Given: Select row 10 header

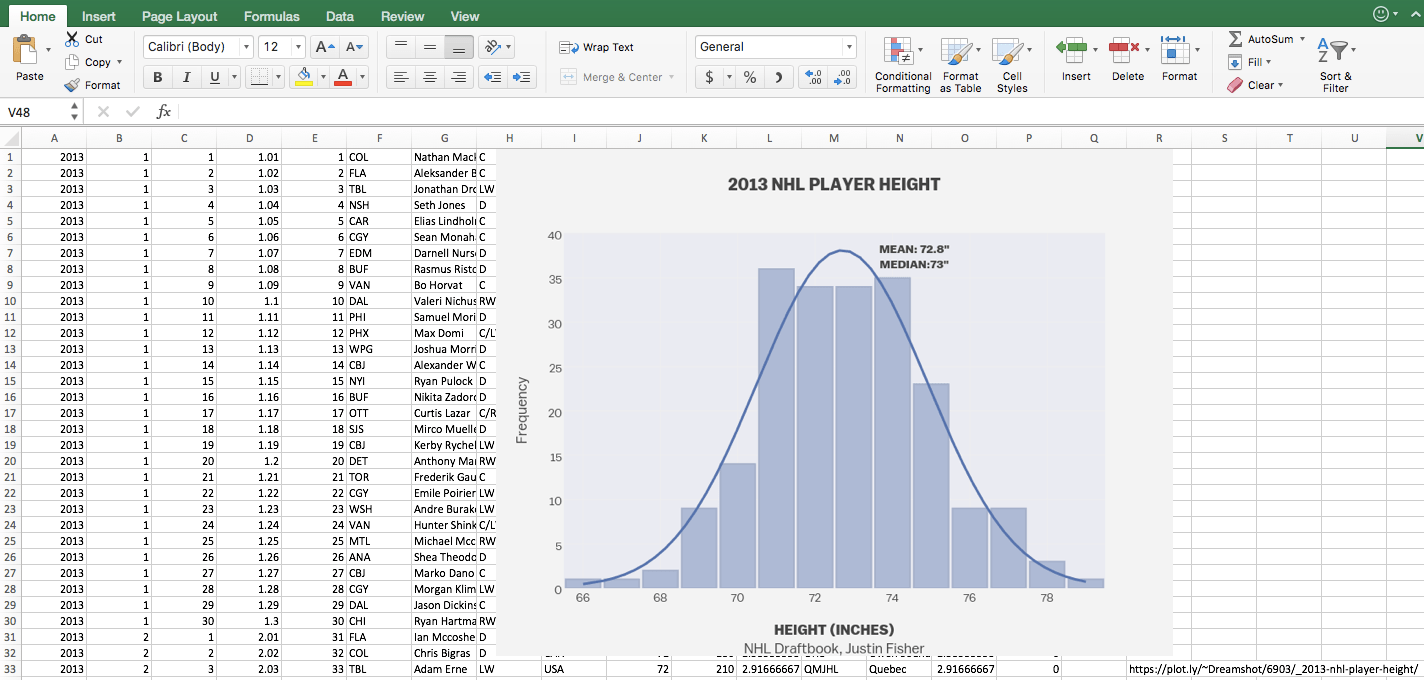Looking at the screenshot, I should coord(10,301).
